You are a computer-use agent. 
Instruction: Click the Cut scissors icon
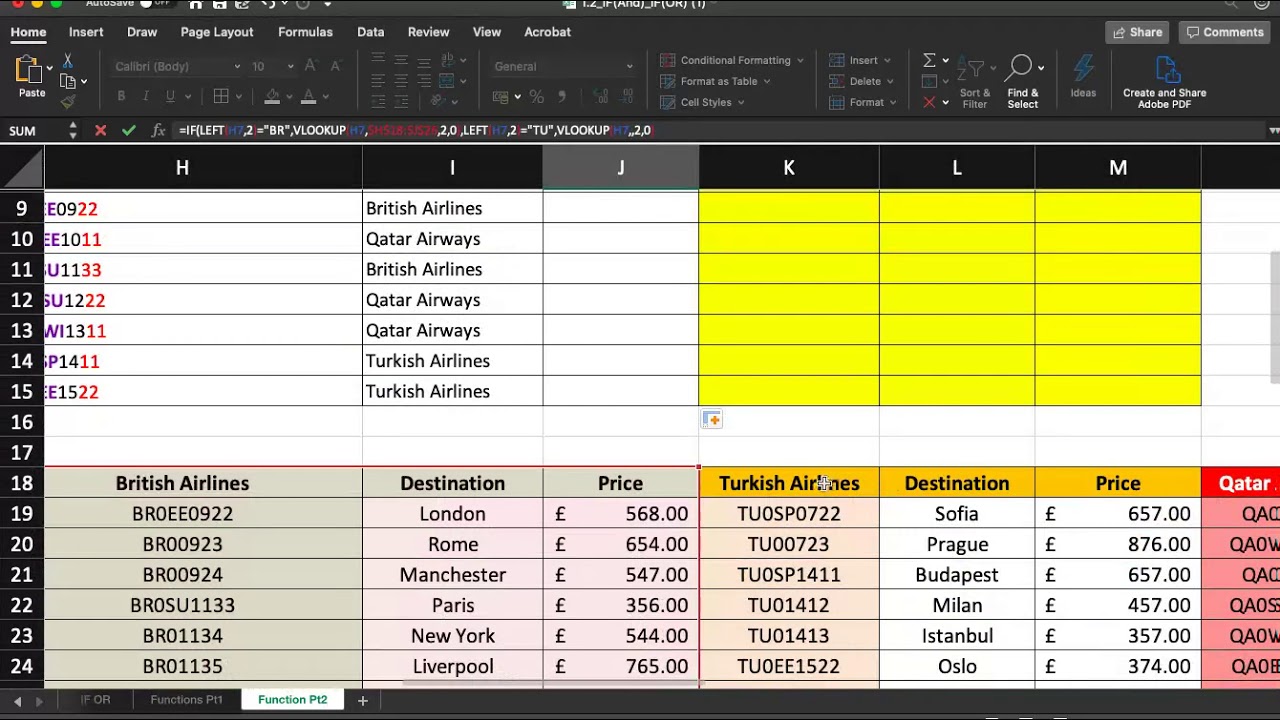pos(68,61)
